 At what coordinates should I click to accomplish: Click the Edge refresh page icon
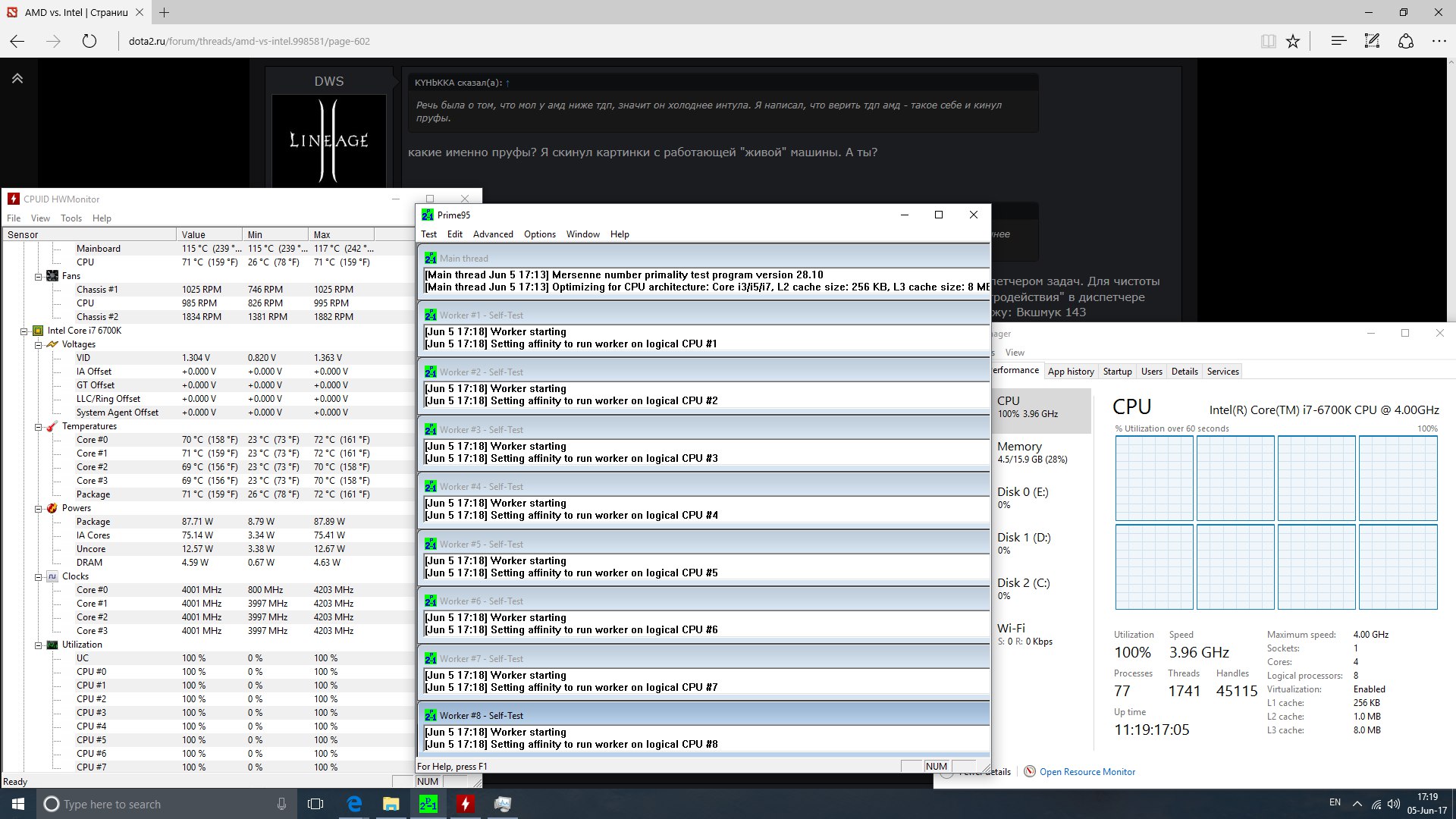click(x=89, y=41)
